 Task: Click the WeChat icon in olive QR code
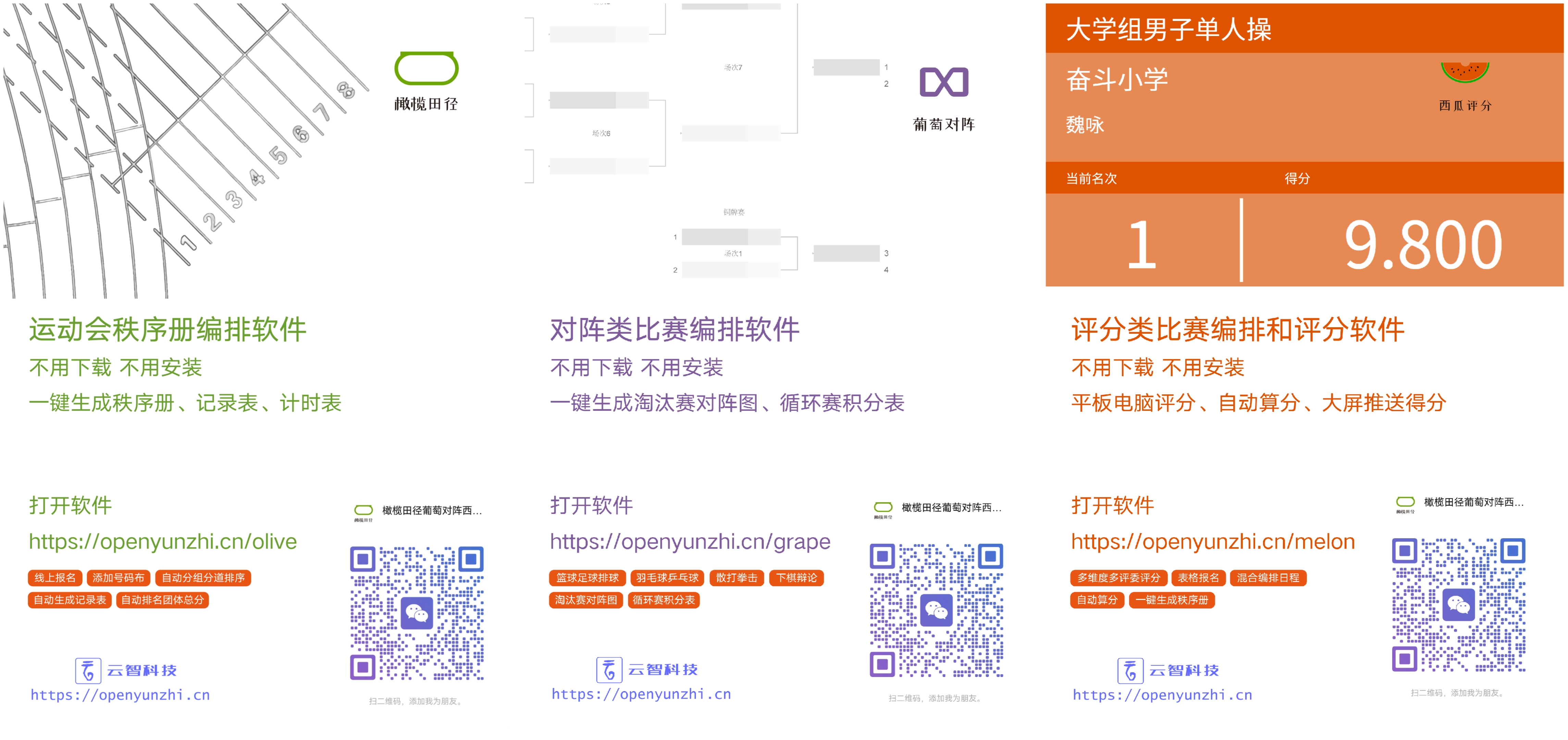coord(417,613)
